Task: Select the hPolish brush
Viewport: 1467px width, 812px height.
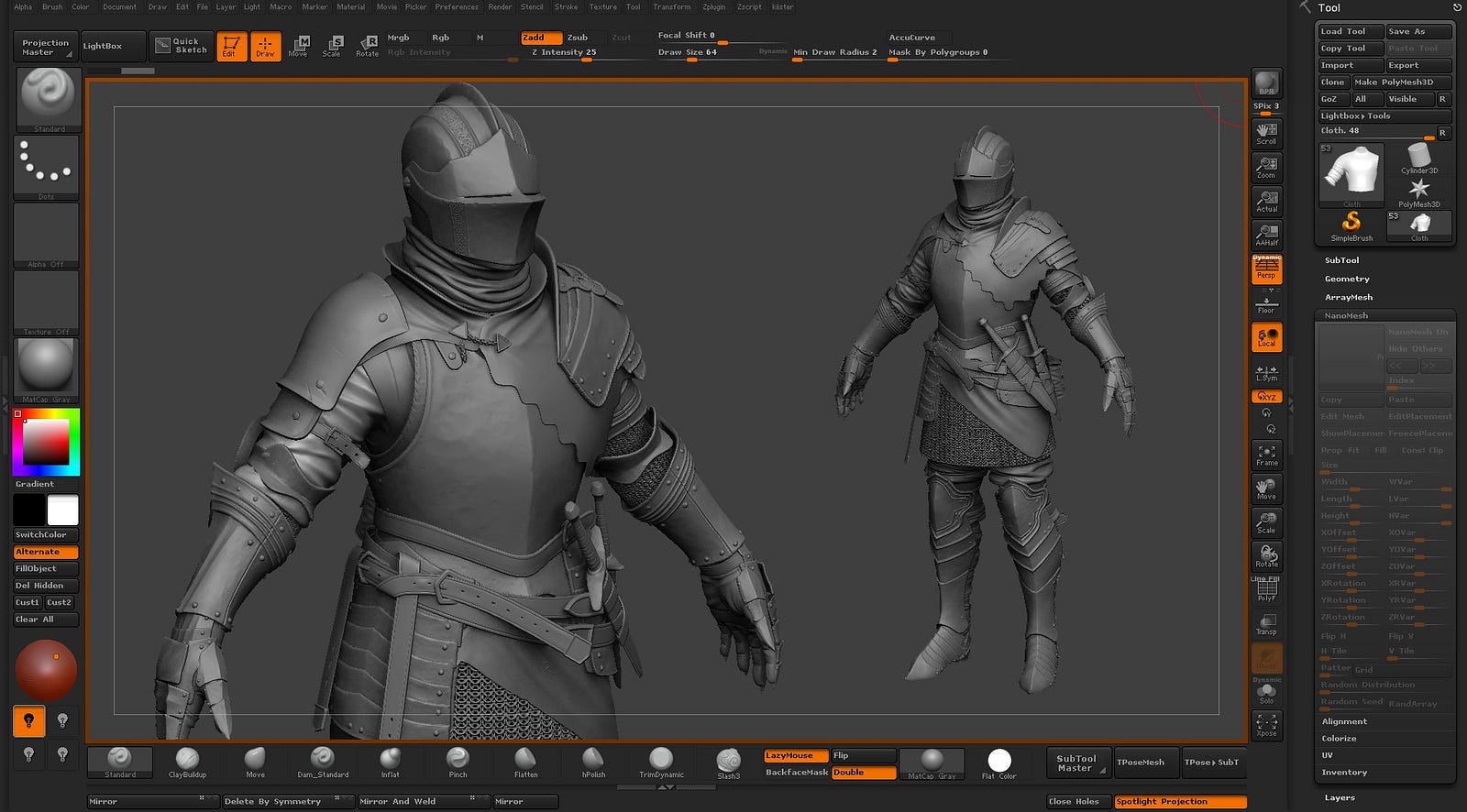Action: (x=593, y=761)
